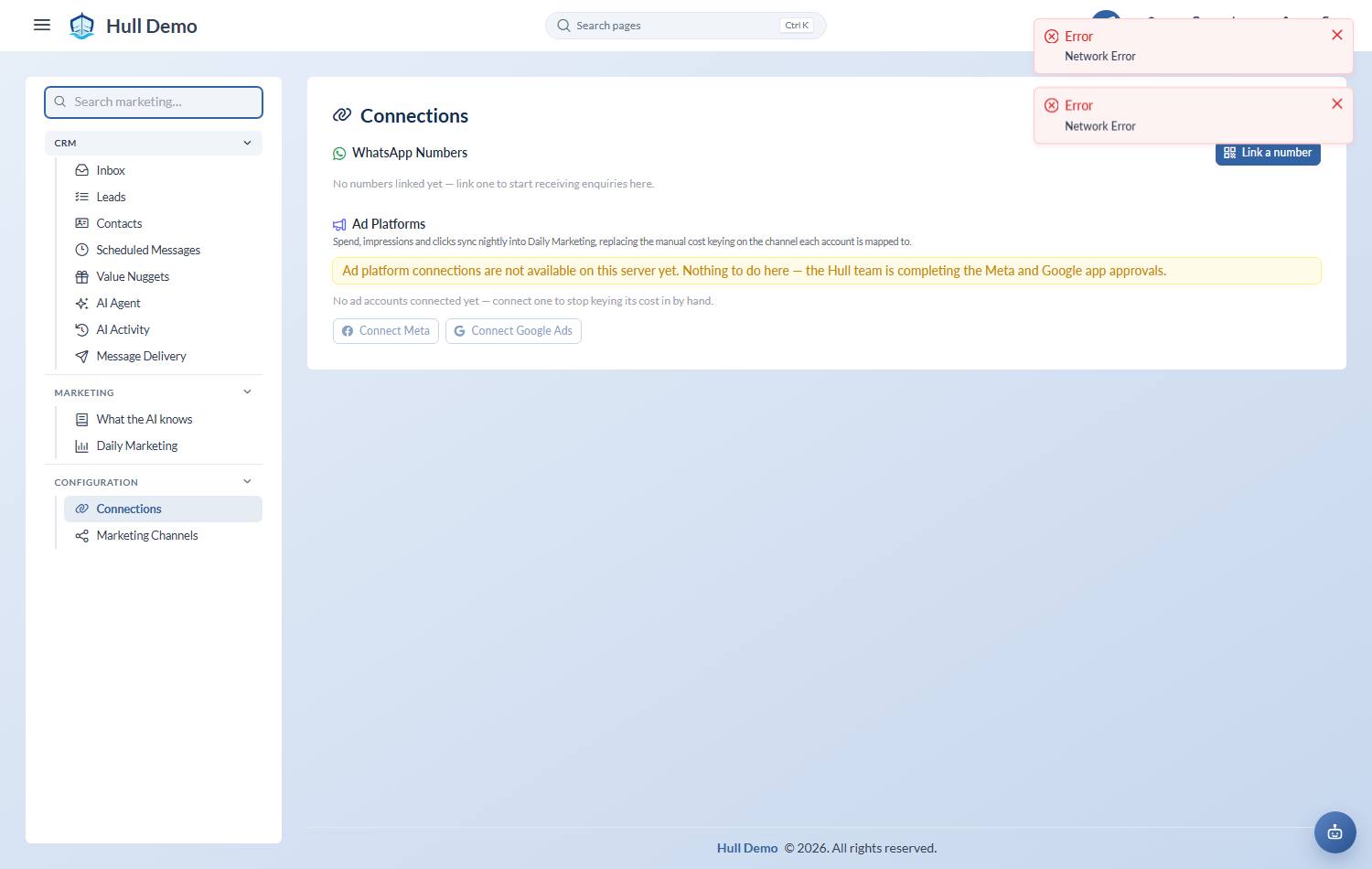Click the WhatsApp Numbers heading
This screenshot has width=1372, height=869.
(x=410, y=153)
